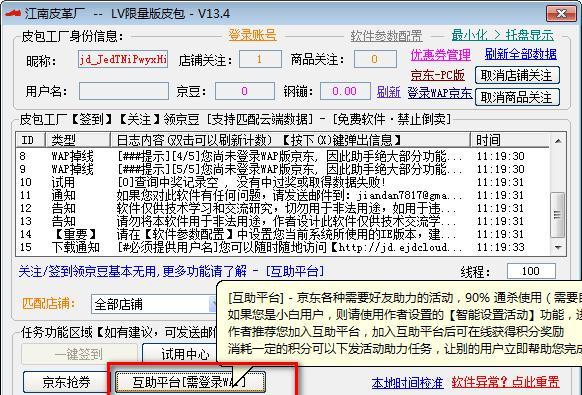Click the 时间 column header
Image resolution: width=582 pixels, height=395 pixels.
click(x=510, y=140)
